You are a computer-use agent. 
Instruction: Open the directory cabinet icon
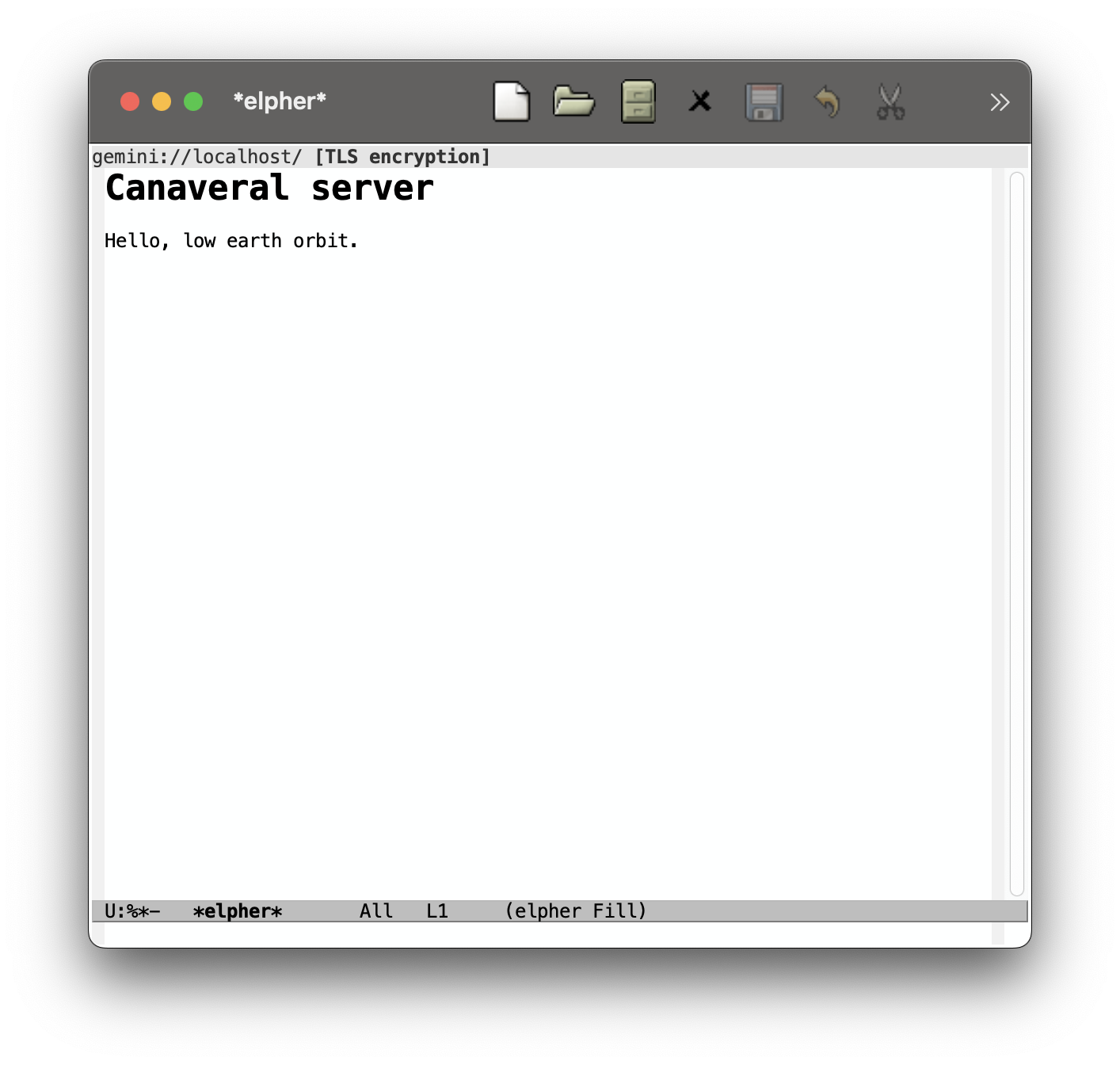(x=638, y=101)
